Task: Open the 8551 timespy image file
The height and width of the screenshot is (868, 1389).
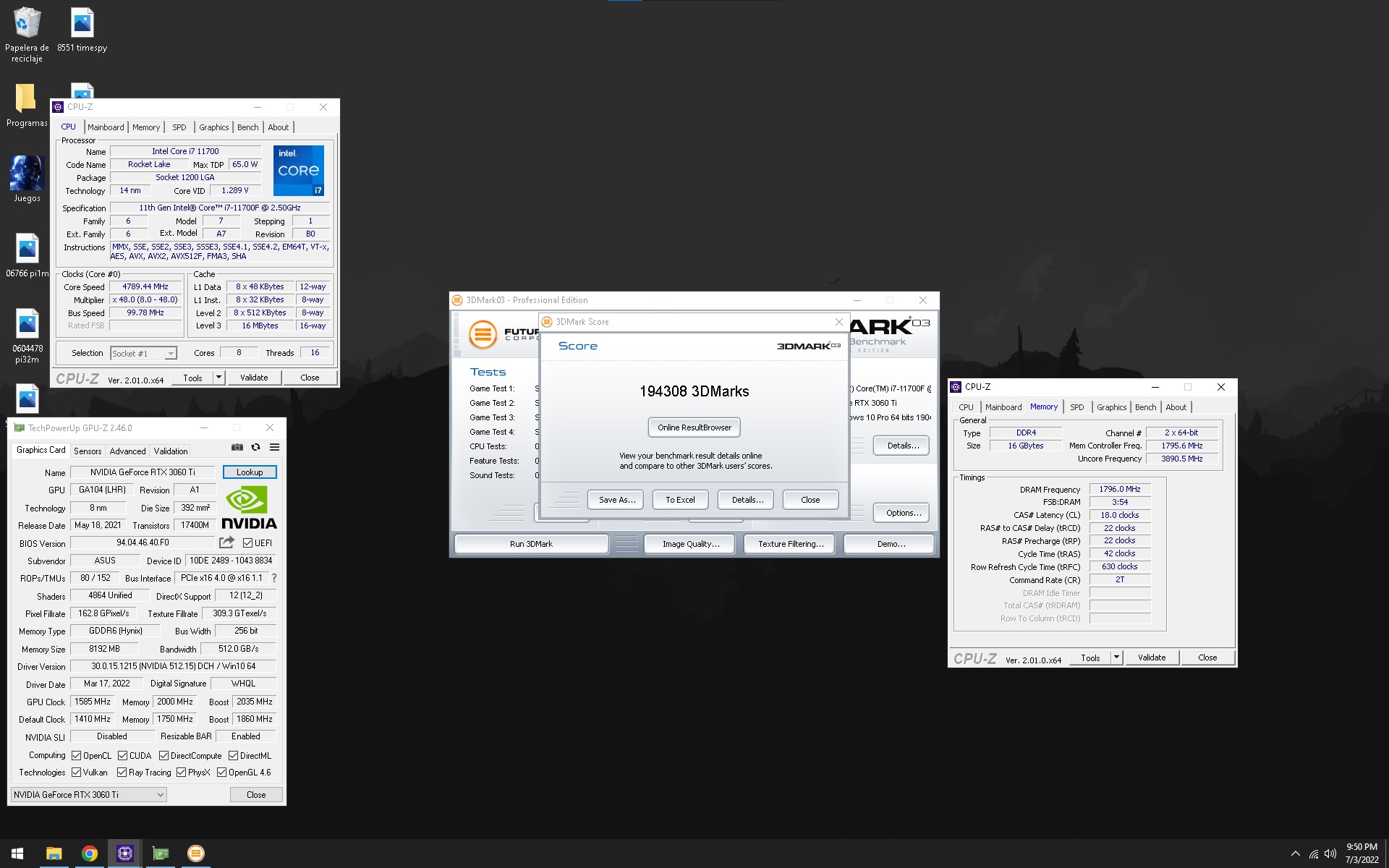Action: pyautogui.click(x=82, y=30)
